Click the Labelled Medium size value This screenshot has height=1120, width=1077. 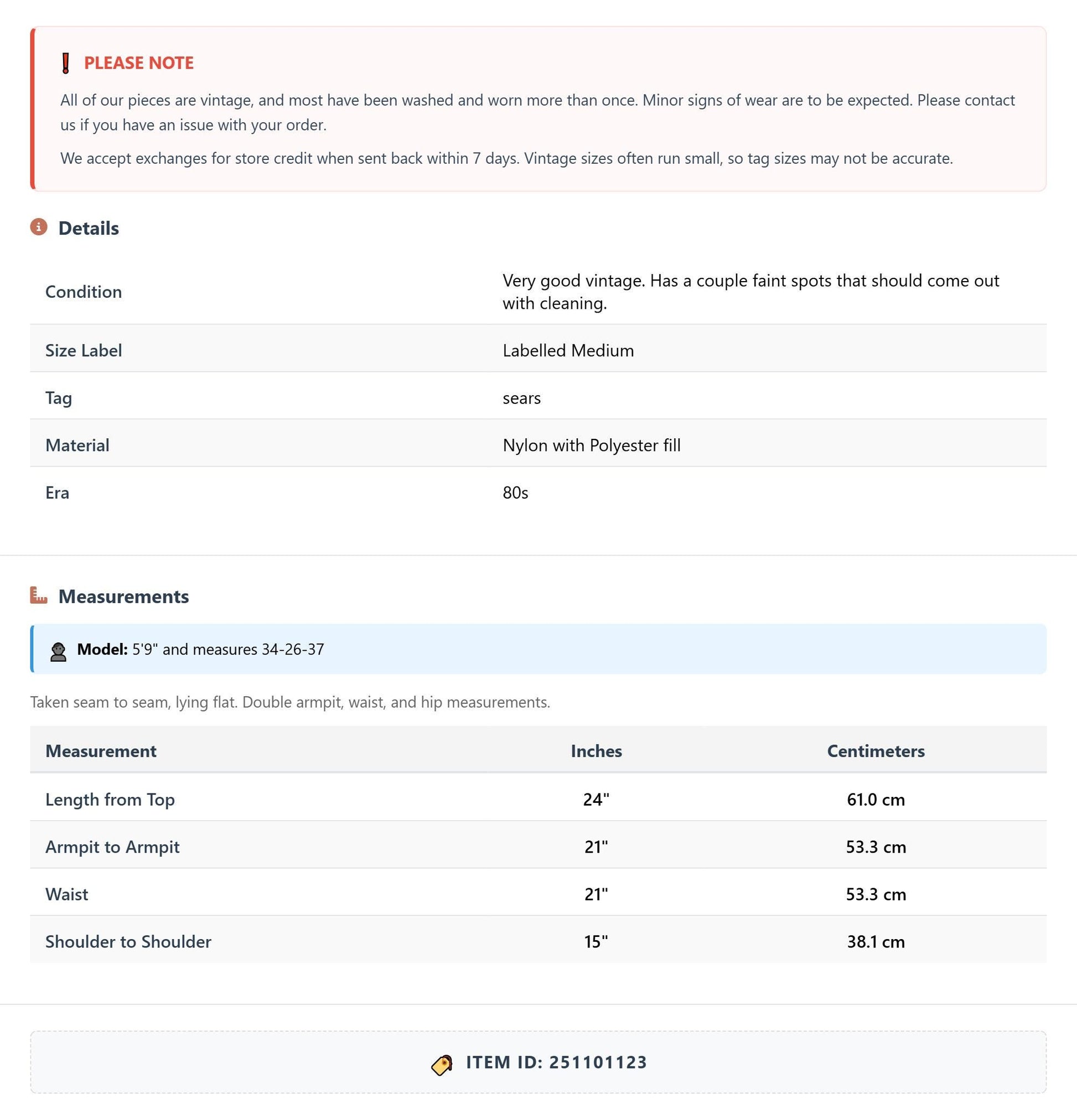[x=568, y=350]
